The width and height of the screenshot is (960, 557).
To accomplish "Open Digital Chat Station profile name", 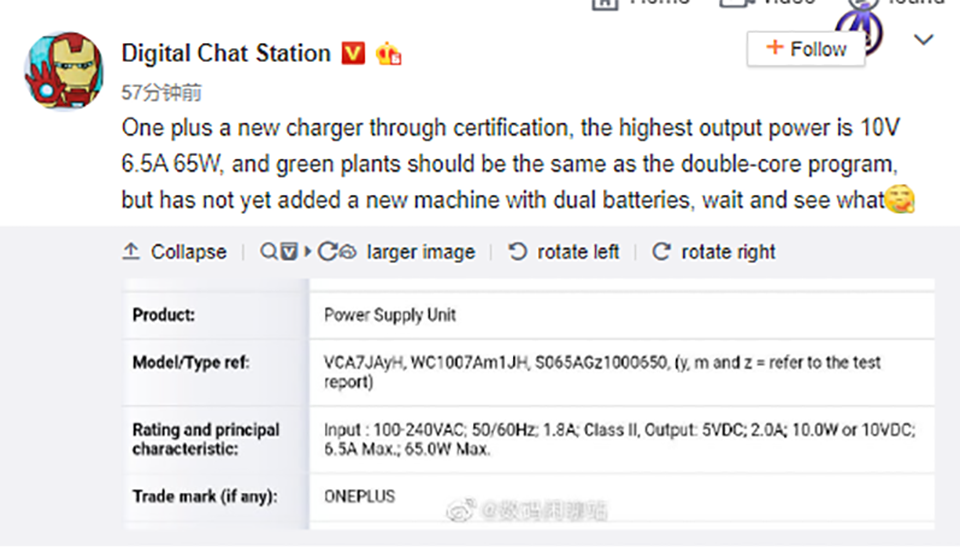I will point(226,53).
